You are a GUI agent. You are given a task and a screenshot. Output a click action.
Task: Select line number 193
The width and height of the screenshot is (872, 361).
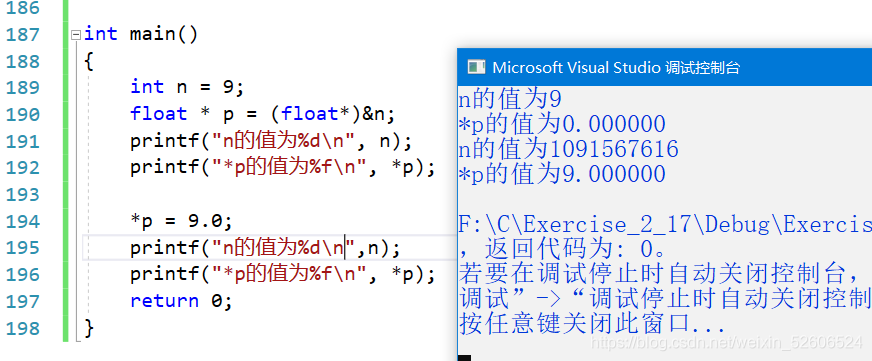tap(22, 195)
